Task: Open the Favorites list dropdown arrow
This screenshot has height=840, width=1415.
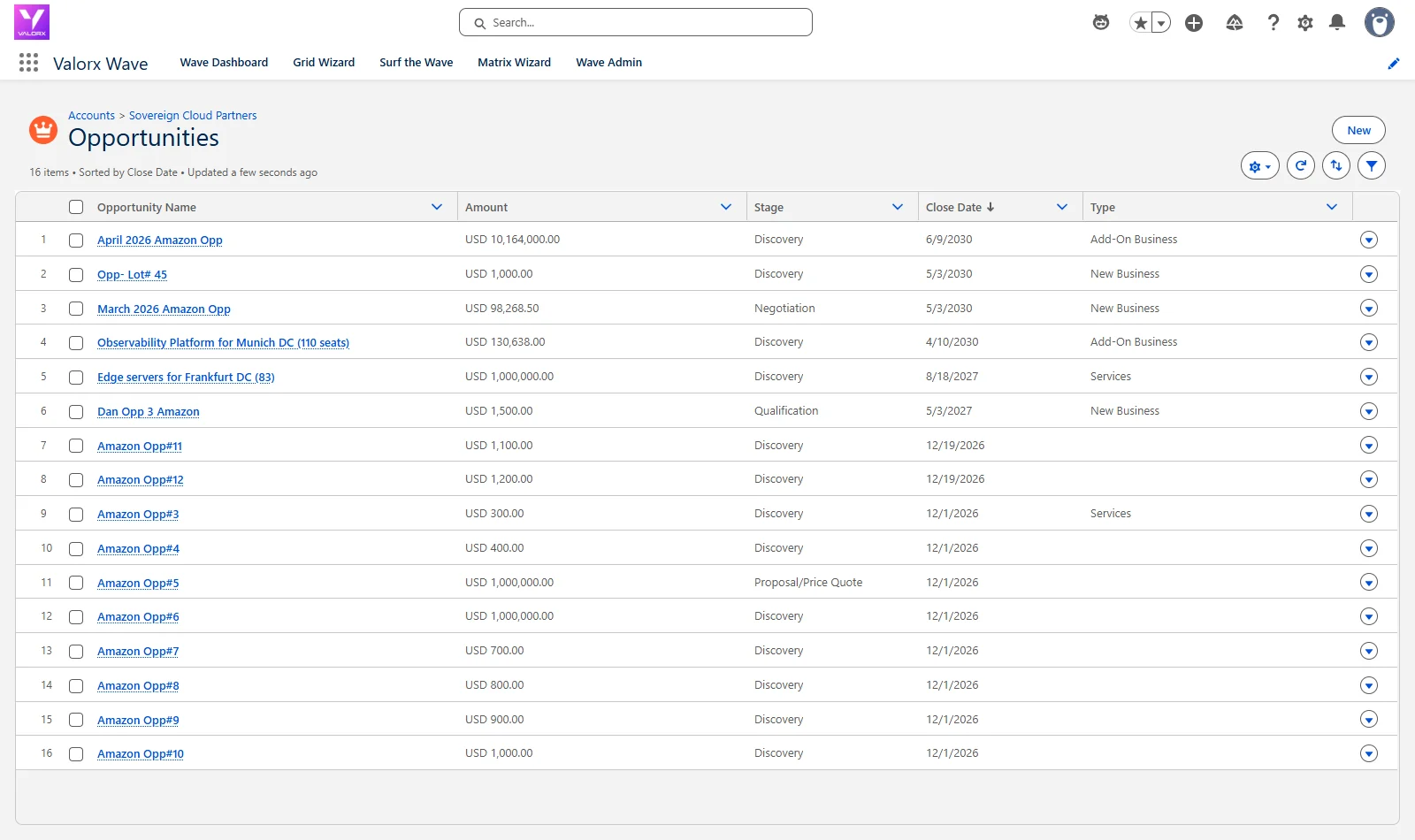Action: click(x=1161, y=23)
